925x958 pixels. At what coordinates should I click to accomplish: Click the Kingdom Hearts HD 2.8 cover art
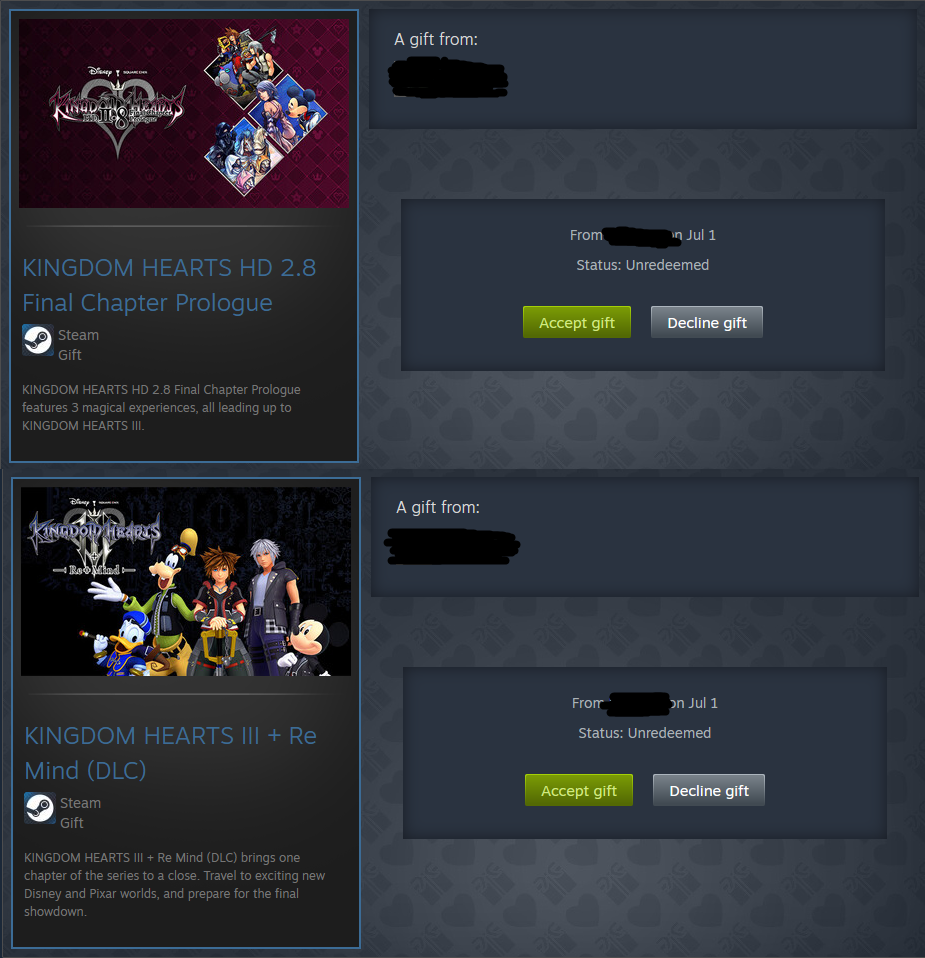[x=184, y=114]
